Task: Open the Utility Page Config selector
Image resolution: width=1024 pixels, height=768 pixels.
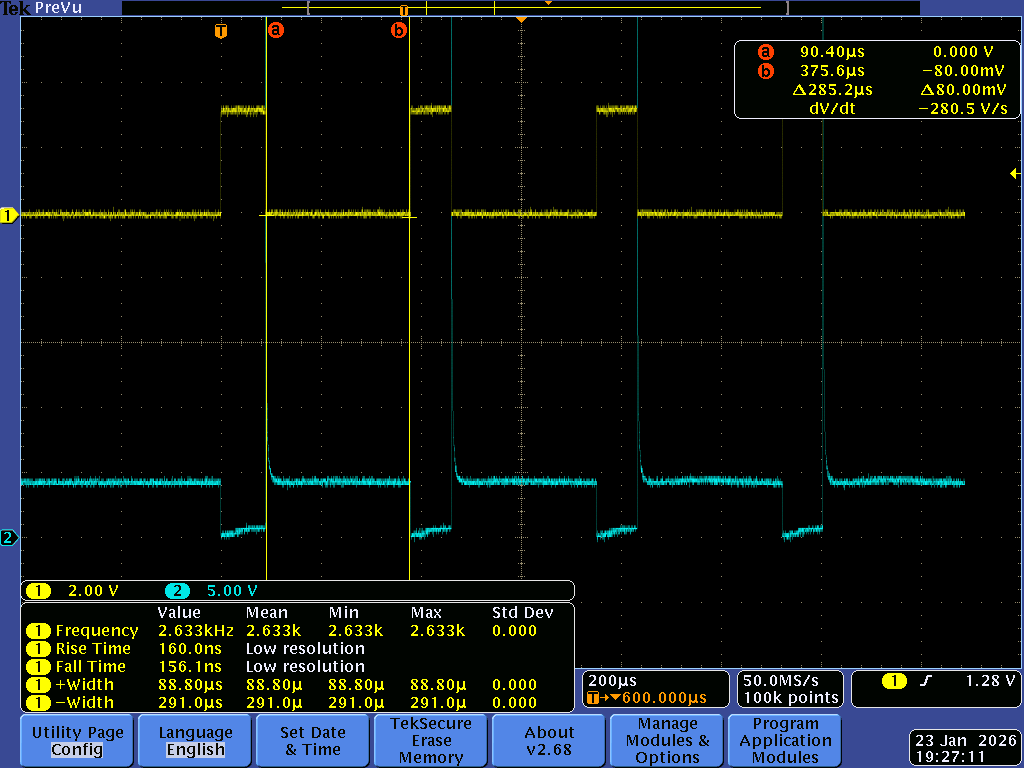Action: 77,741
